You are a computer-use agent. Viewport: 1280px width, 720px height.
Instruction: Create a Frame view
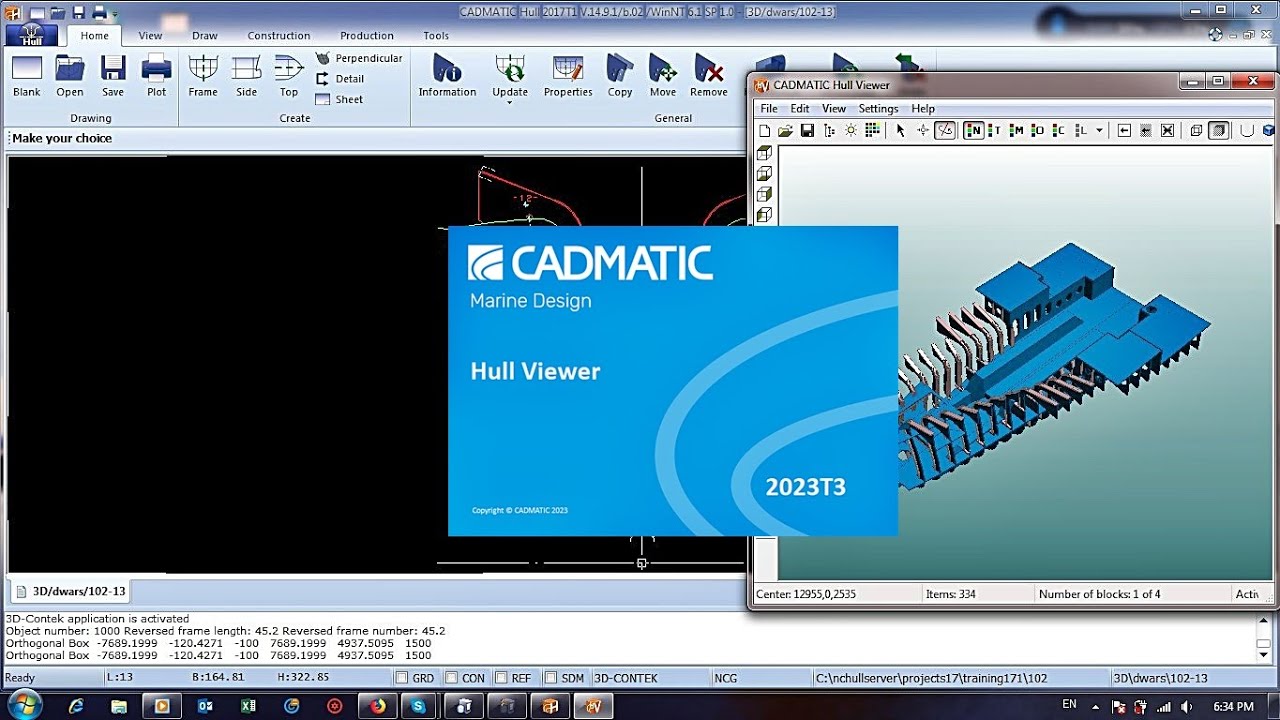tap(203, 76)
